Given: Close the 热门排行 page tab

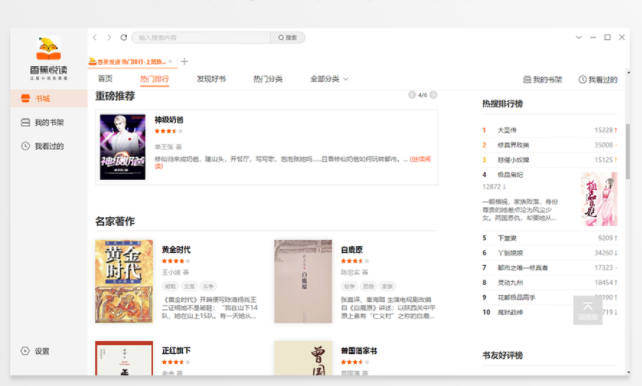Looking at the screenshot, I should (170, 61).
